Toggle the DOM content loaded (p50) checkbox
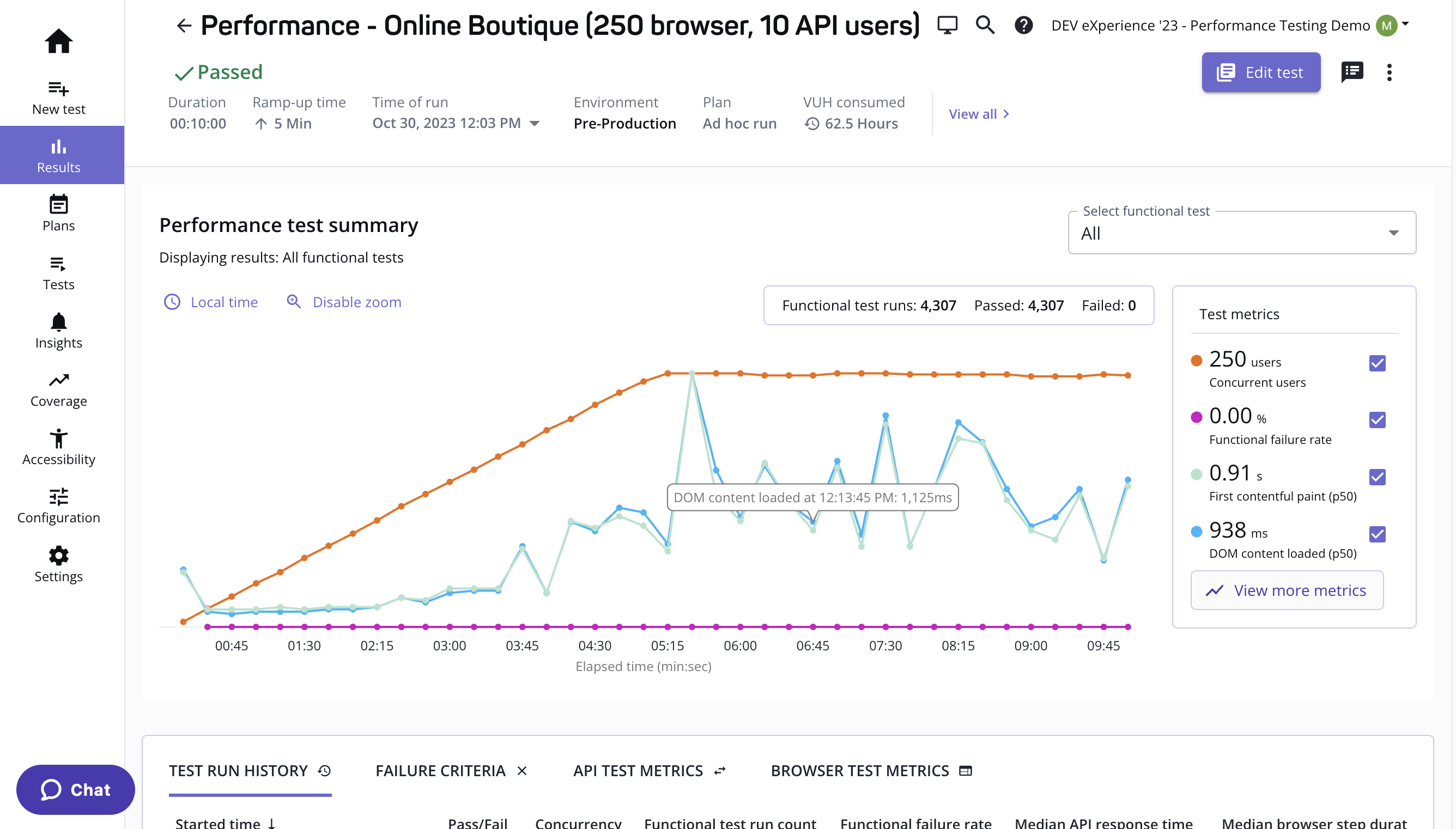The image size is (1456, 829). pyautogui.click(x=1377, y=534)
